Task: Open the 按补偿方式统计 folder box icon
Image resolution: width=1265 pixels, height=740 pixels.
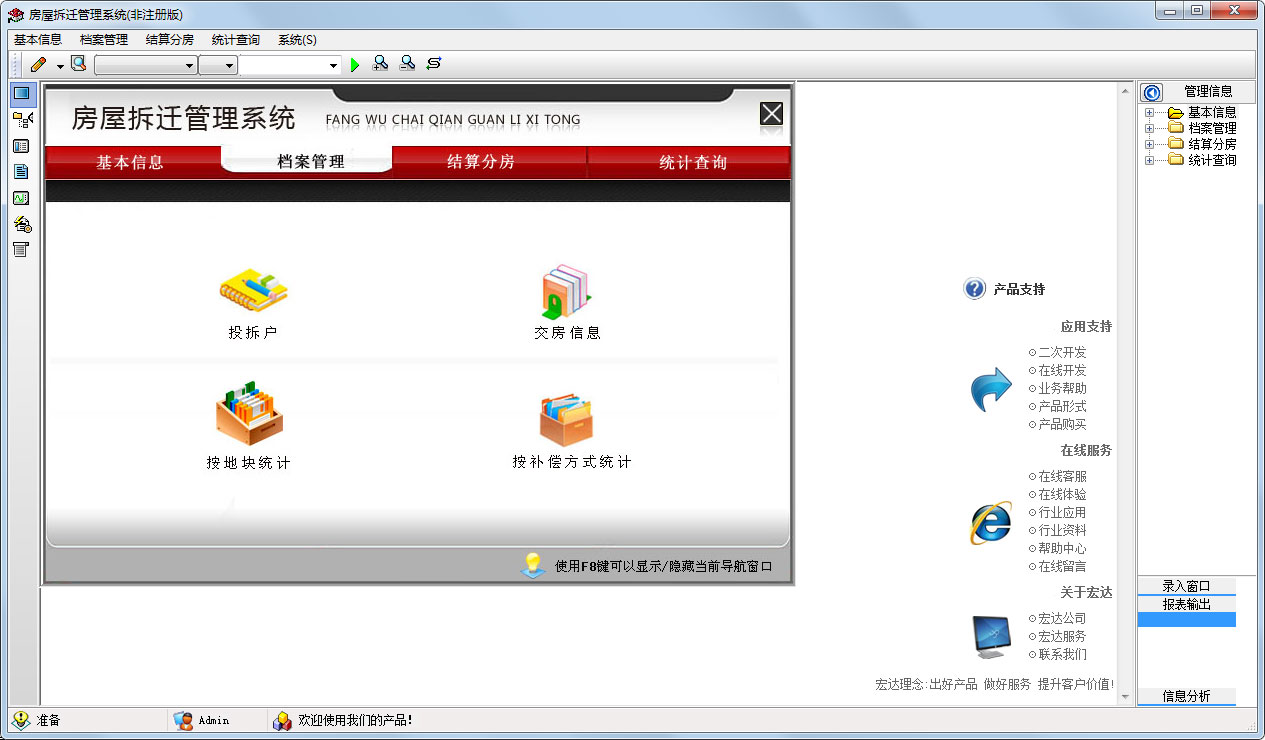Action: pos(566,419)
